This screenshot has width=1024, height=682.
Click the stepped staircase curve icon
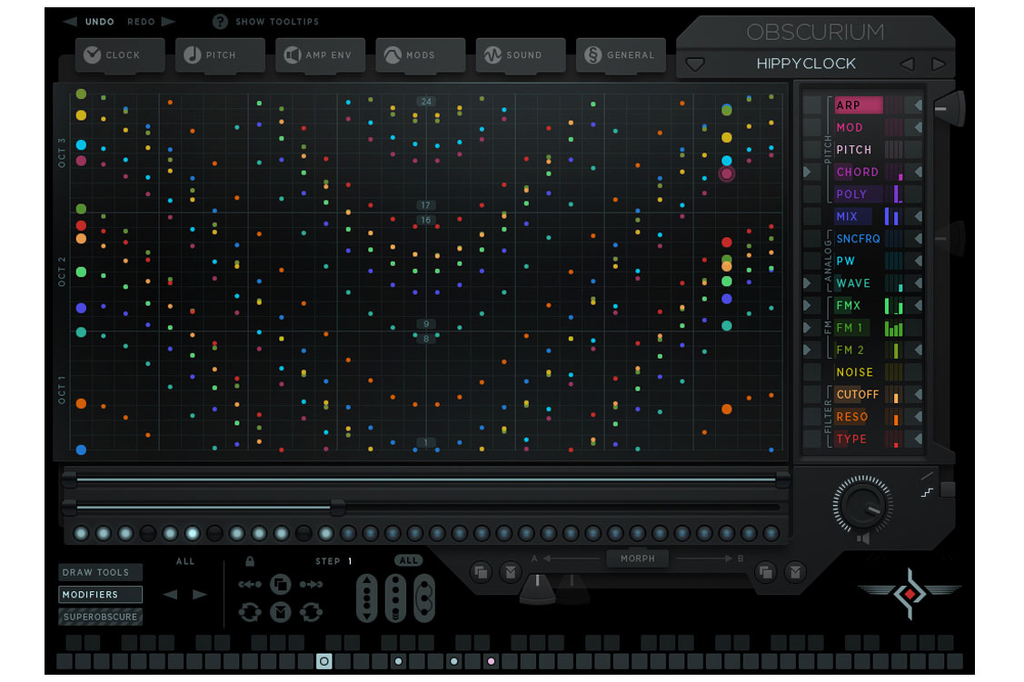coord(927,492)
